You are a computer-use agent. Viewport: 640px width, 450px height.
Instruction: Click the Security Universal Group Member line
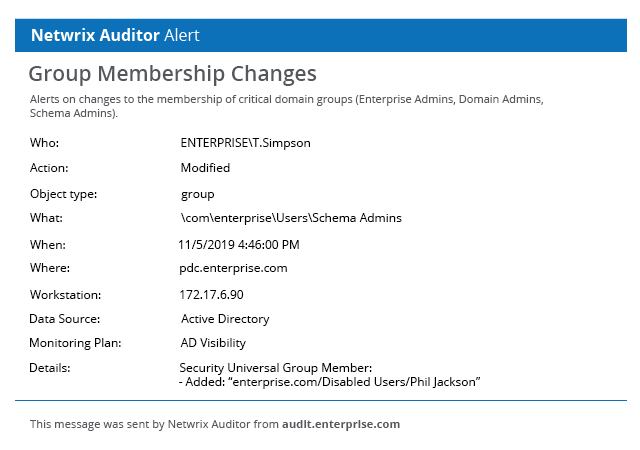[276, 368]
